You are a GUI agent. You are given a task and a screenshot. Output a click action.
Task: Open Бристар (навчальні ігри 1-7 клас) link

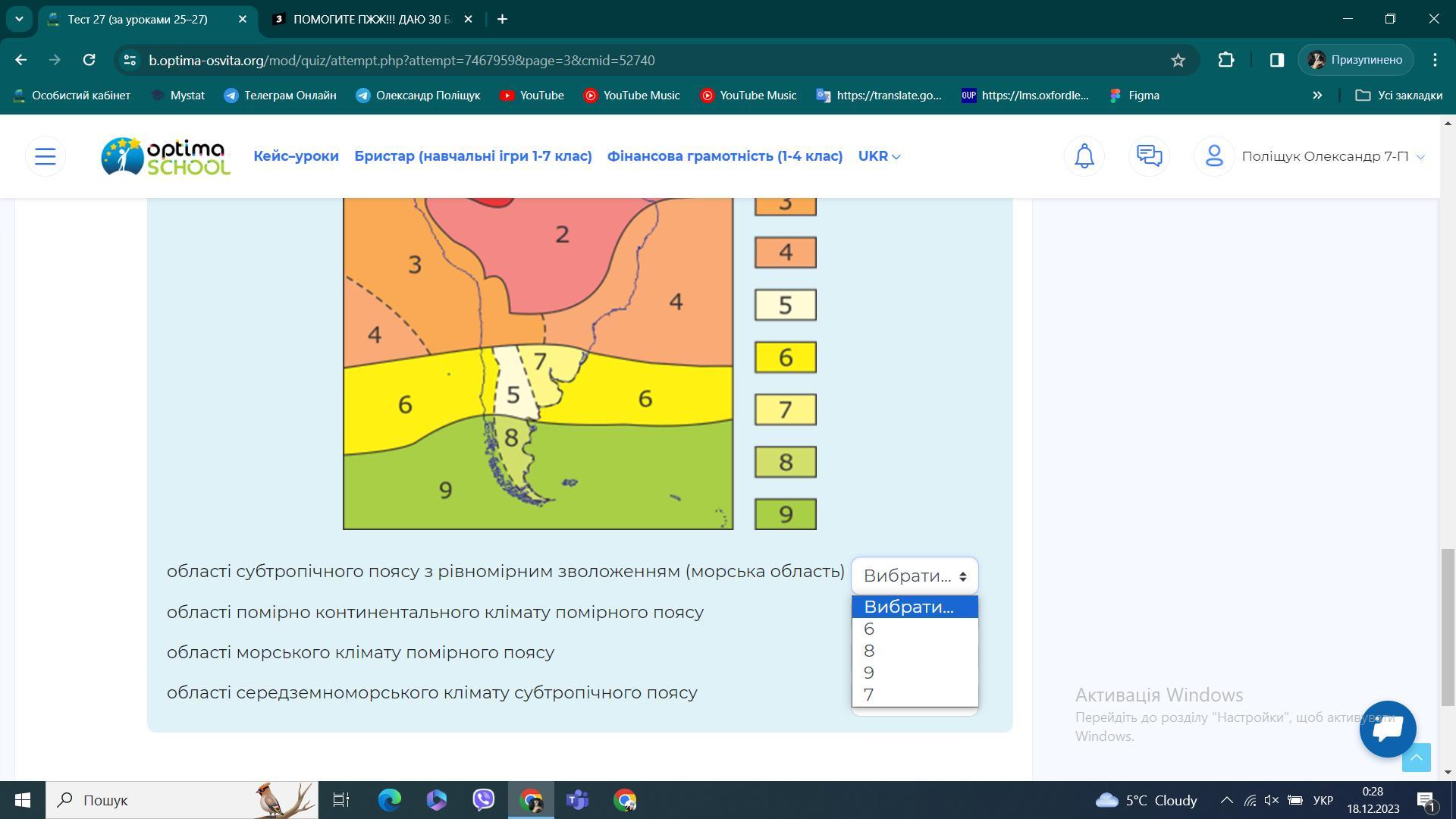coord(472,156)
